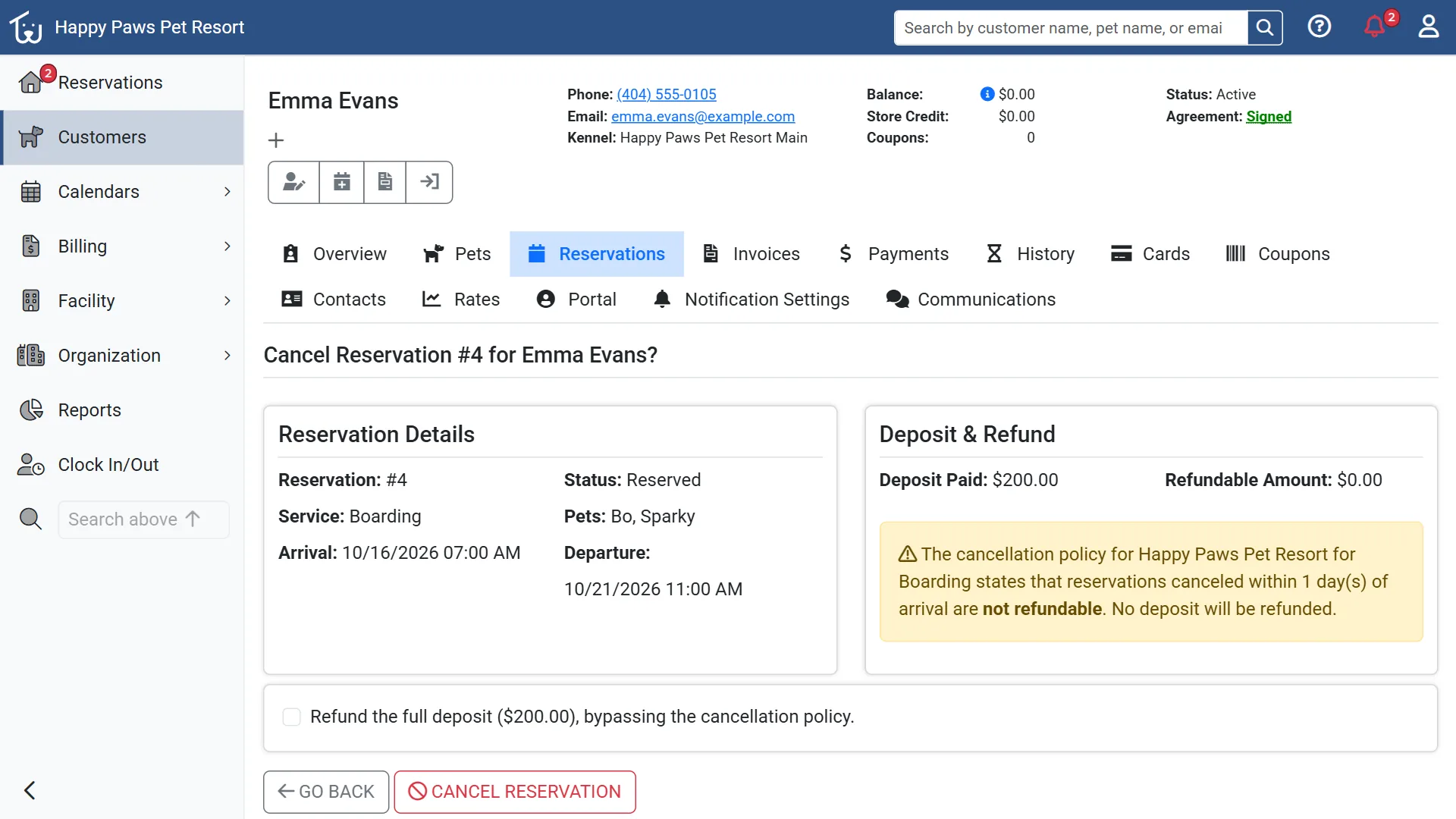Screen dimensions: 1456x819
Task: Check the refund full deposit checkbox
Action: click(x=291, y=717)
